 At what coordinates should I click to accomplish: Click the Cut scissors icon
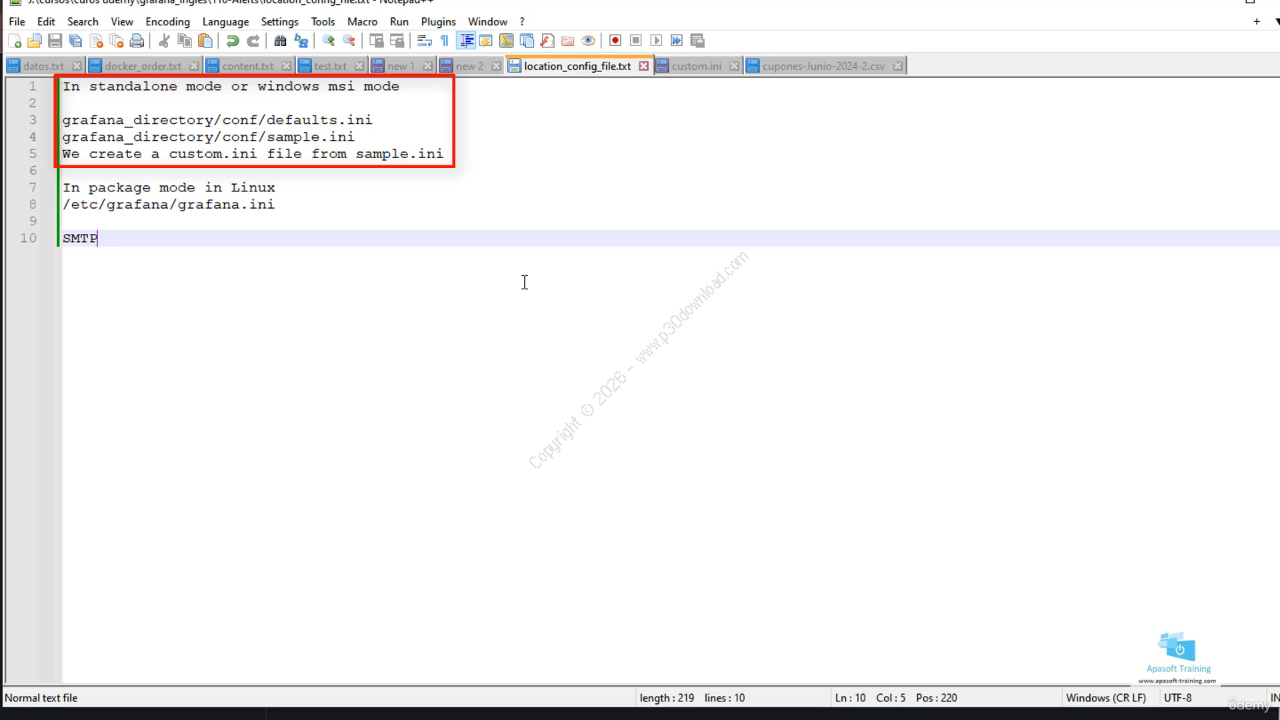[x=165, y=41]
